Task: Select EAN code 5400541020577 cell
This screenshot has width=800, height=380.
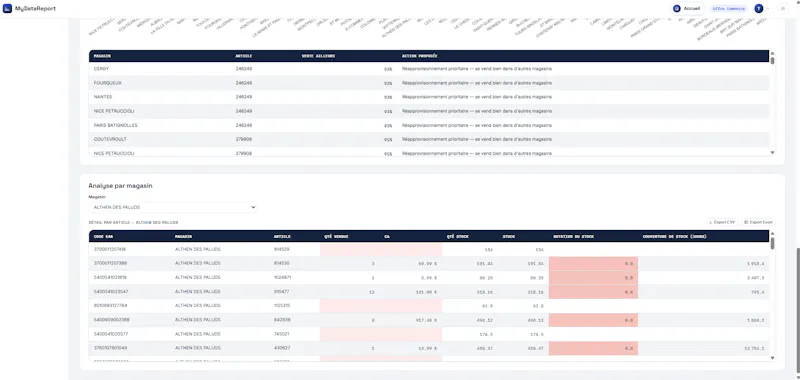Action: 111,334
